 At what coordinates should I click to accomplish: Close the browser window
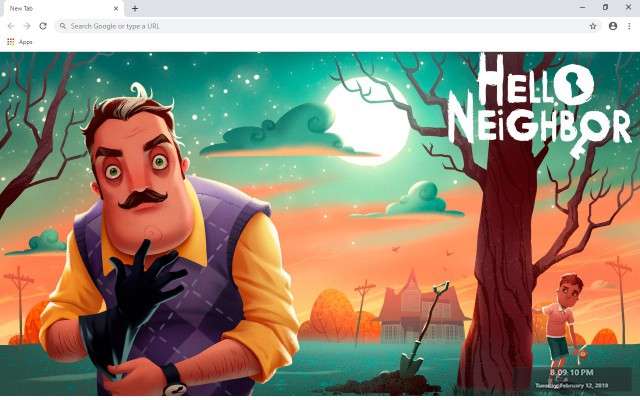point(628,7)
